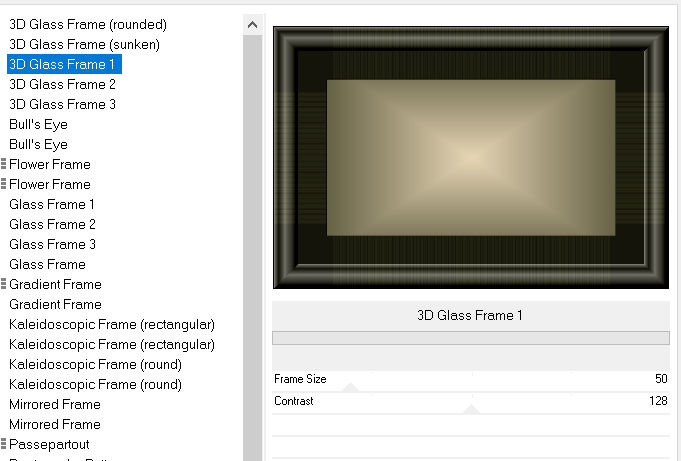The height and width of the screenshot is (461, 681).
Task: Select Glass Frame 2 in filter list
Action: pos(52,224)
